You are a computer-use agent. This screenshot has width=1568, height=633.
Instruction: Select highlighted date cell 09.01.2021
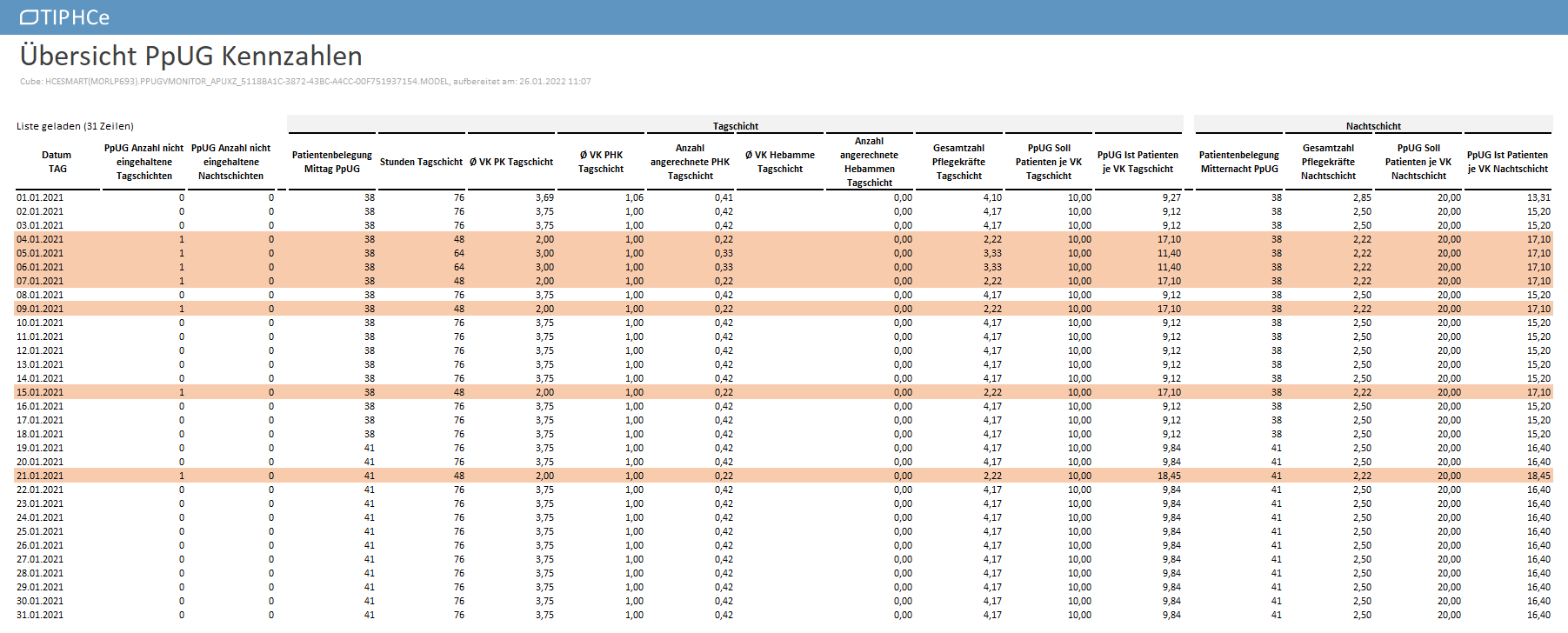(40, 309)
